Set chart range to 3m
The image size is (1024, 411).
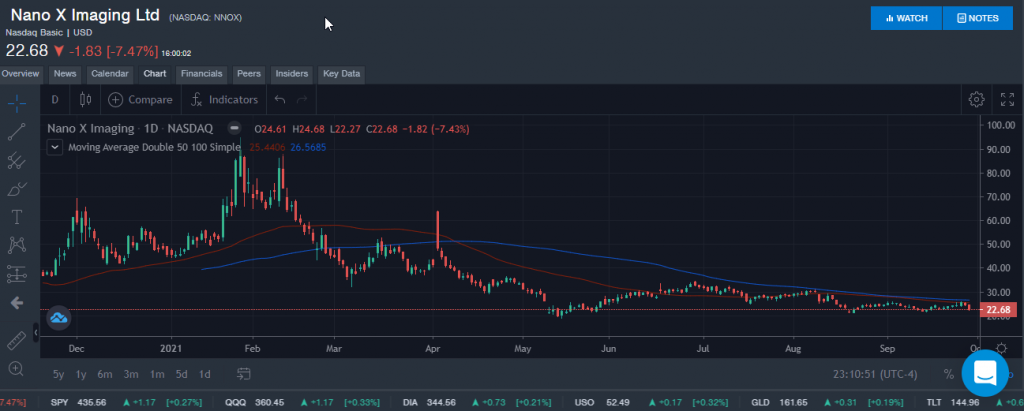[131, 374]
